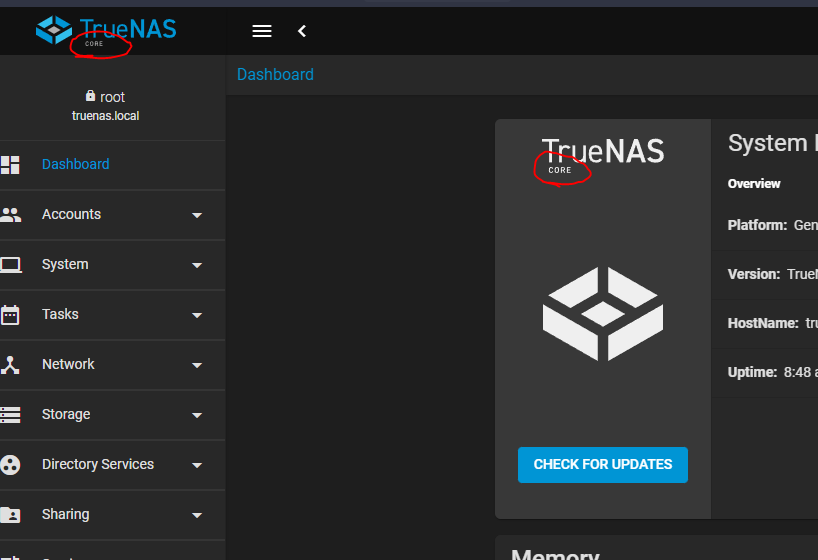Click the Uptime label
The height and width of the screenshot is (560, 818).
tap(752, 372)
